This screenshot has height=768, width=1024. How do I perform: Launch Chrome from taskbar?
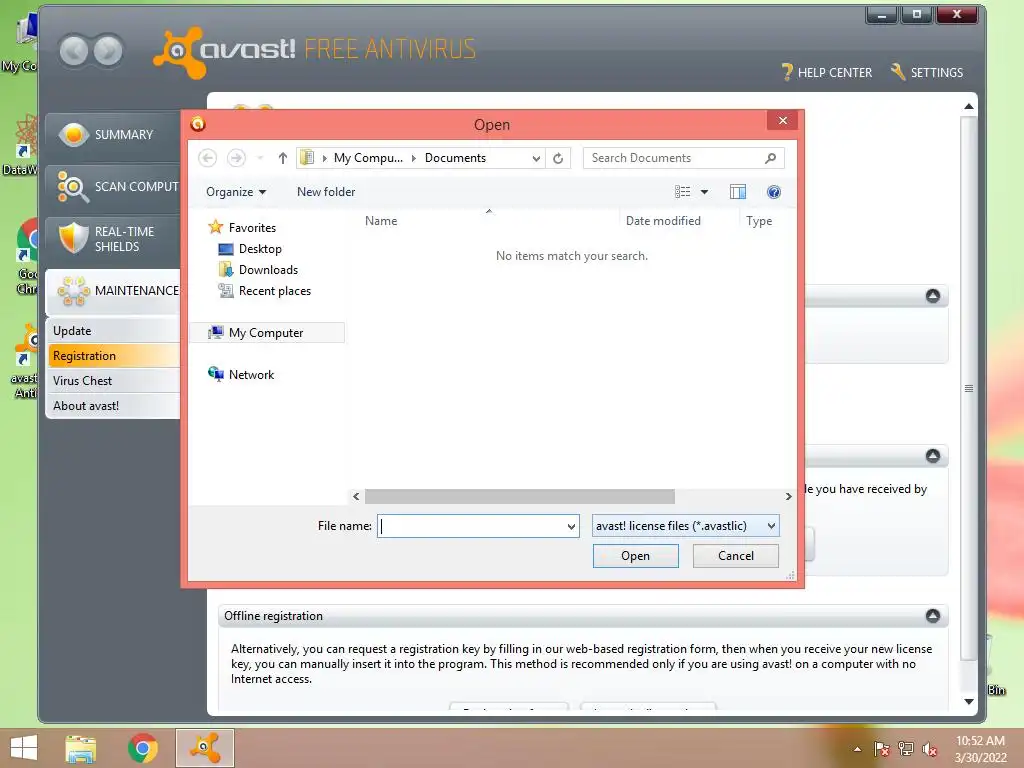coord(142,748)
